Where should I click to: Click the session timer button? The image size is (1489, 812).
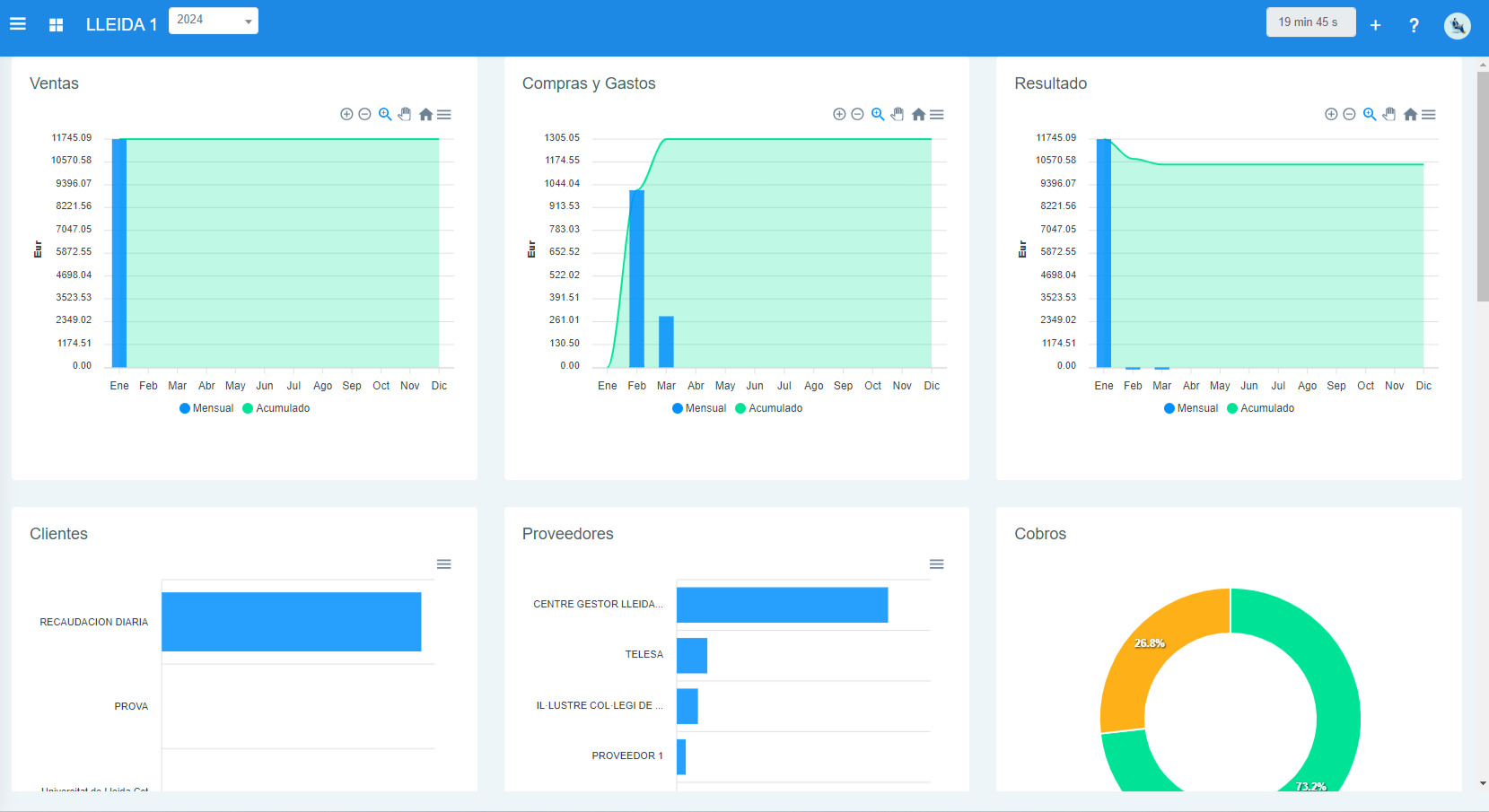(x=1309, y=22)
